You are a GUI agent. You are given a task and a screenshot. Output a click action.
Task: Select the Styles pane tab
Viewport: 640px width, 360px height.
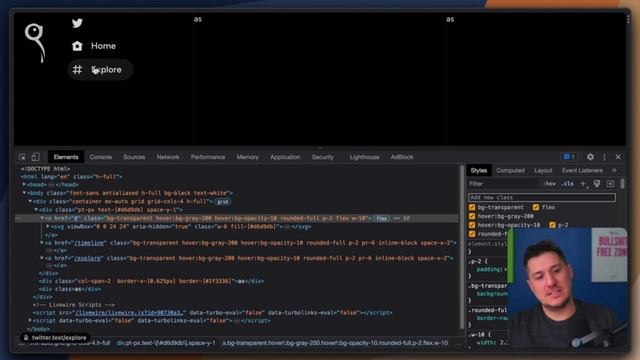(x=479, y=171)
